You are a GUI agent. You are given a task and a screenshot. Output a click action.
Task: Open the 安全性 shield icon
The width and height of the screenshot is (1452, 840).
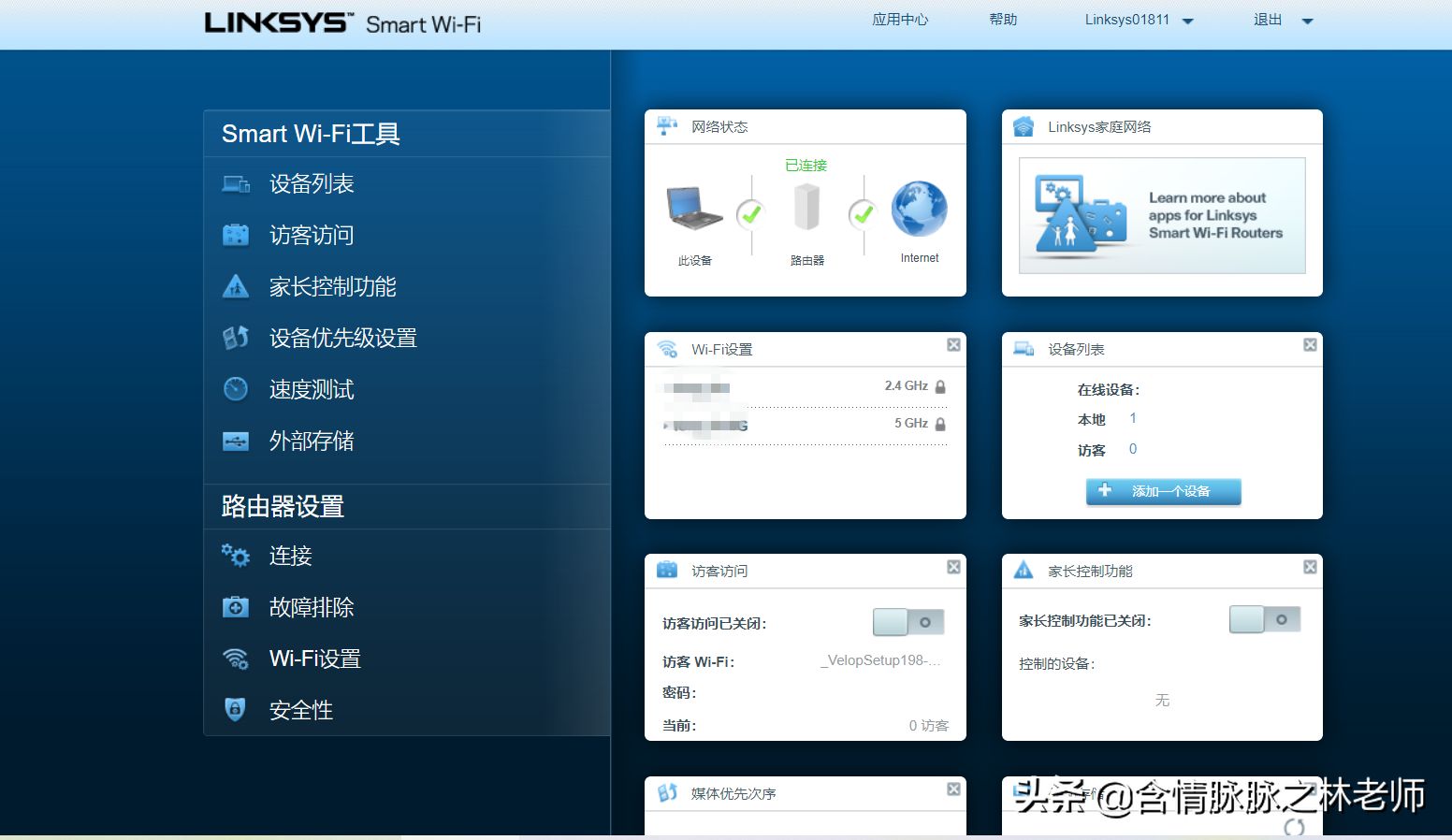click(x=236, y=709)
